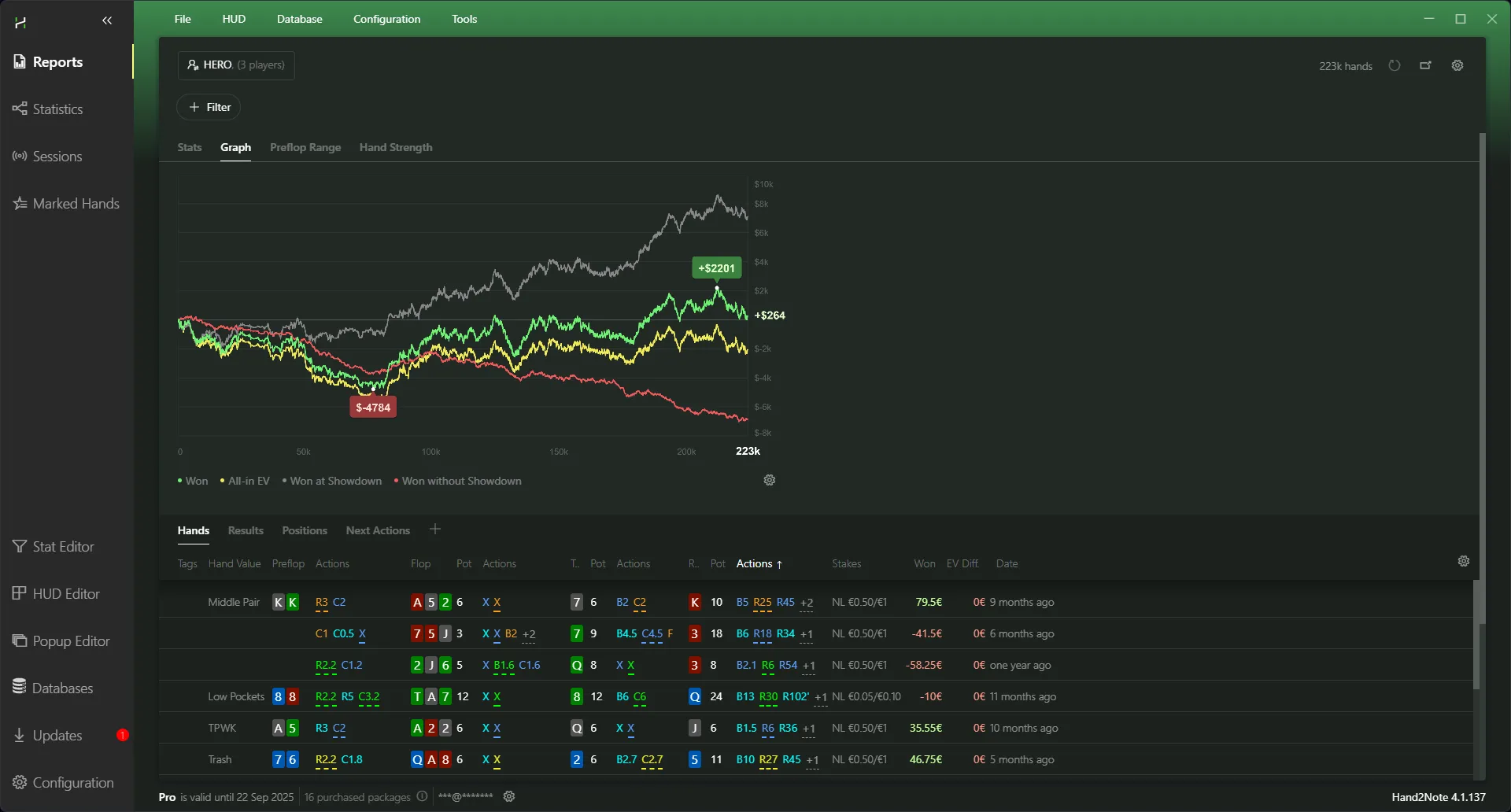Viewport: 1511px width, 812px height.
Task: Click the Filter button
Action: click(209, 107)
